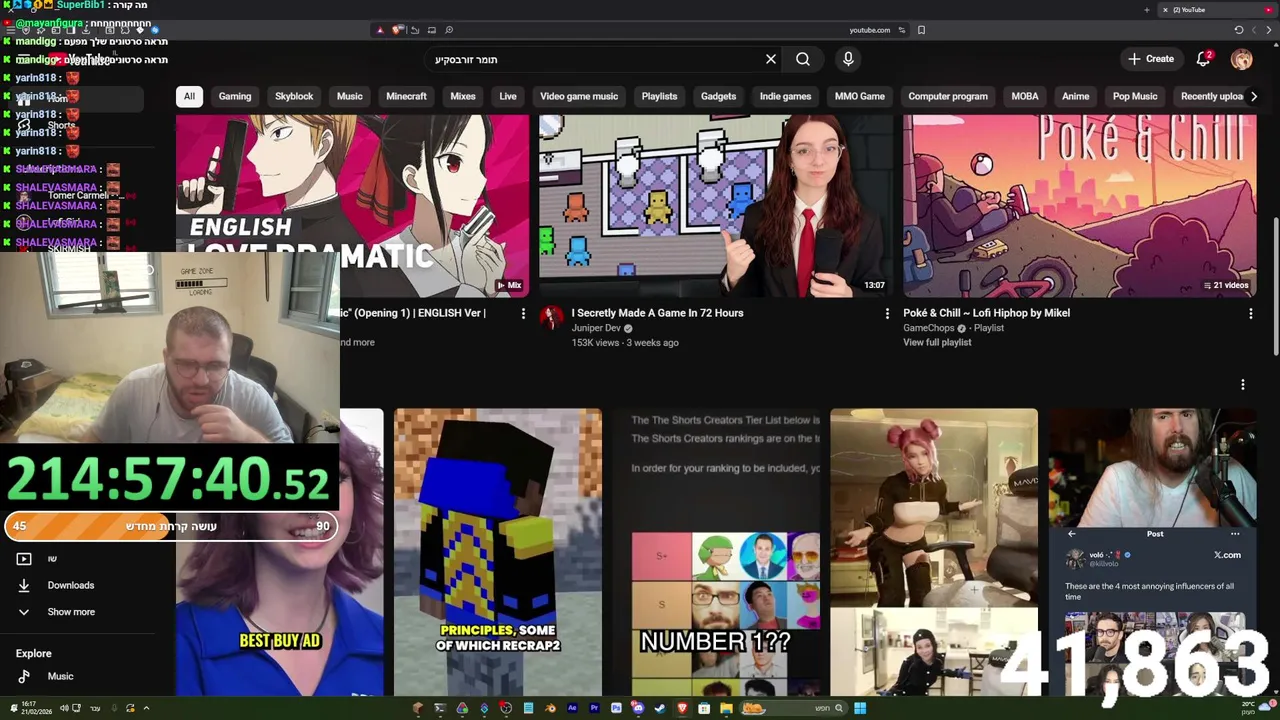
Task: Clear the YouTube search box text
Action: click(x=771, y=59)
